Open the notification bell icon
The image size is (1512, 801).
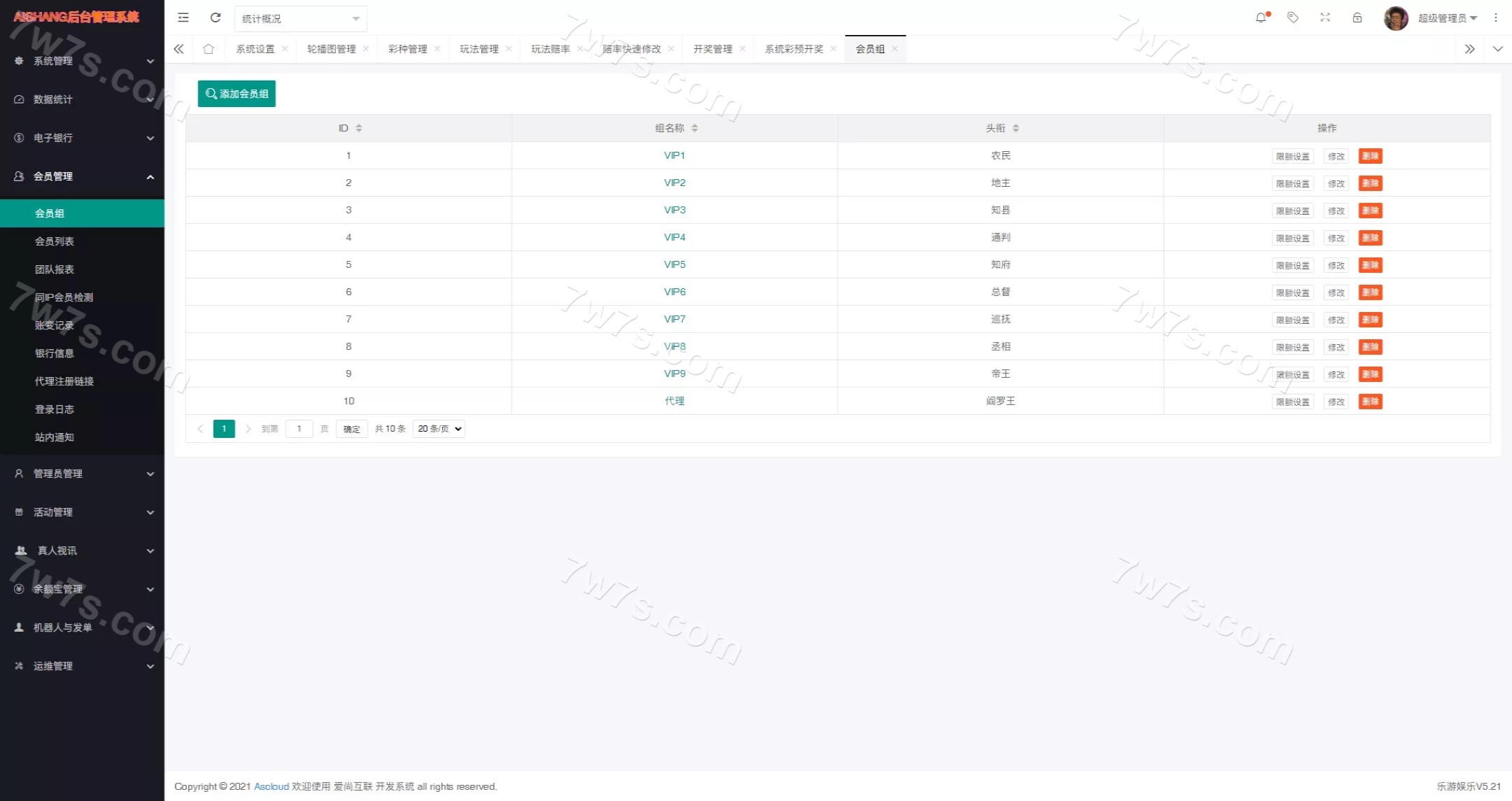click(x=1261, y=18)
